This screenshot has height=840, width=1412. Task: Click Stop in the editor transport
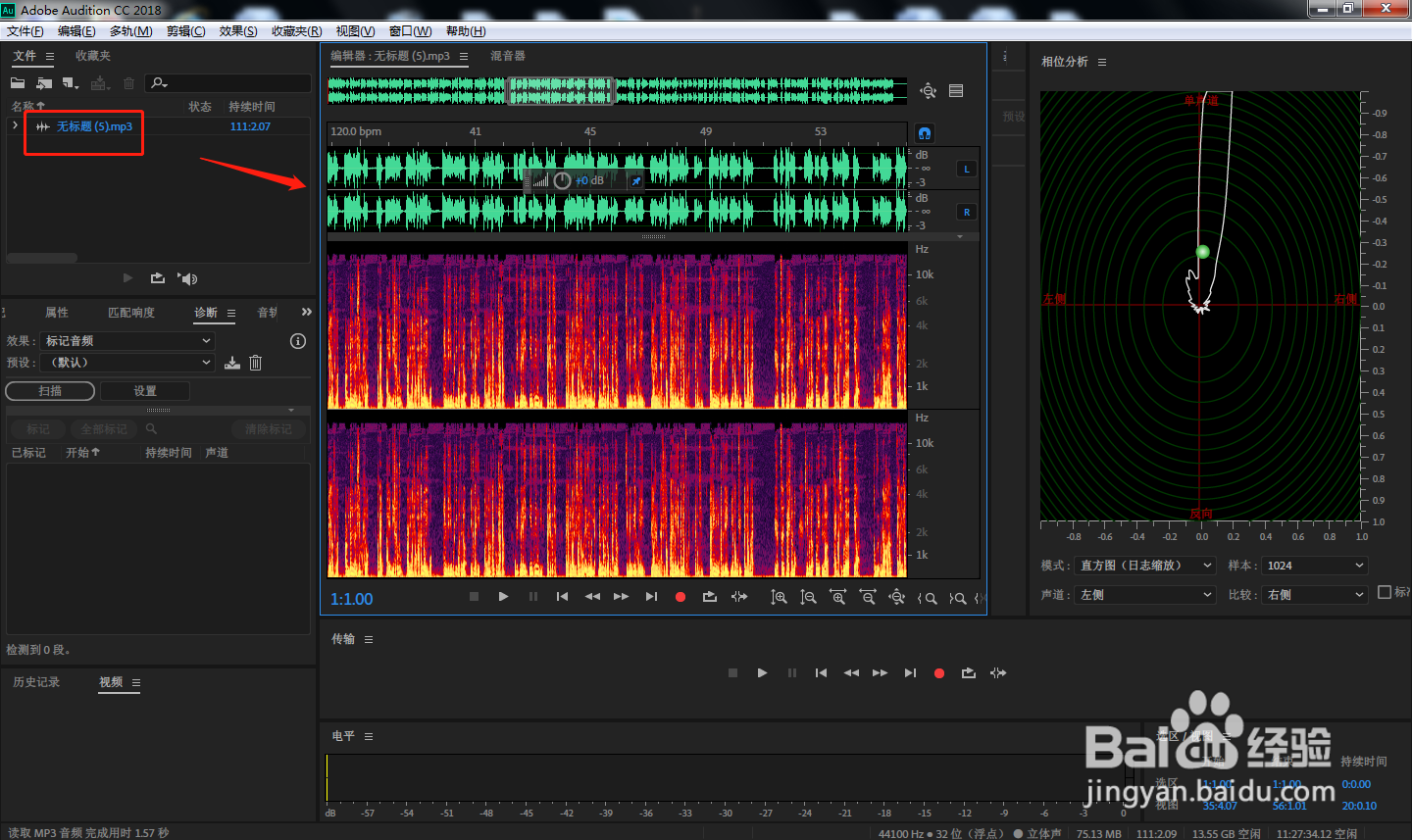pos(475,597)
